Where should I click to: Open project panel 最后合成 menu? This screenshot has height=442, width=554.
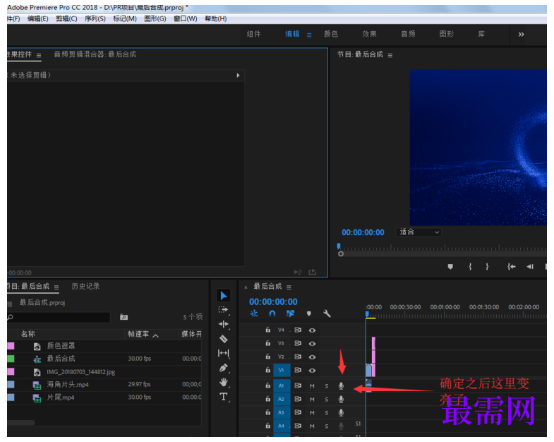pos(57,287)
